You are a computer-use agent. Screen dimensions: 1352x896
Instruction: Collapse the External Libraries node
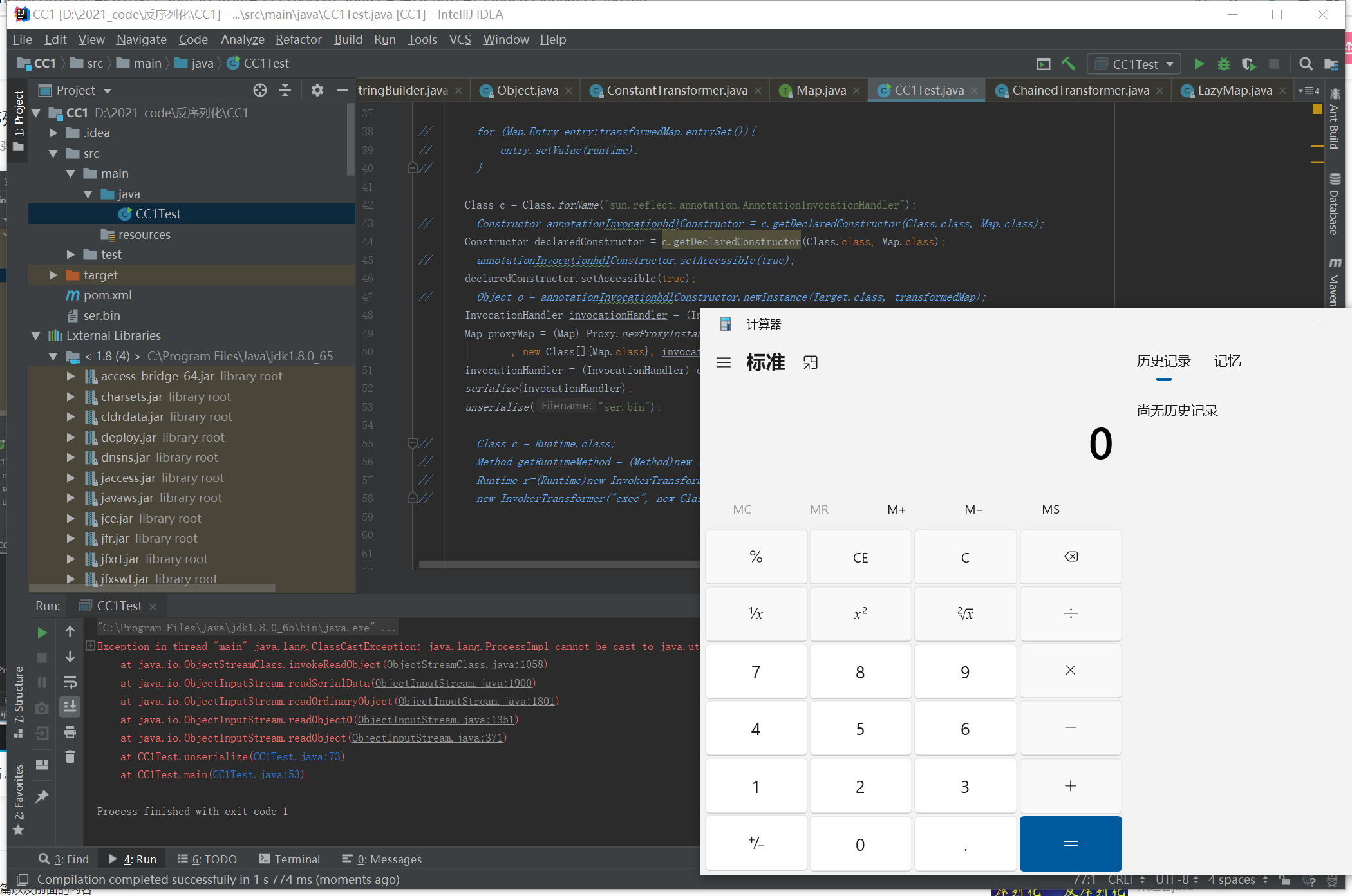37,335
